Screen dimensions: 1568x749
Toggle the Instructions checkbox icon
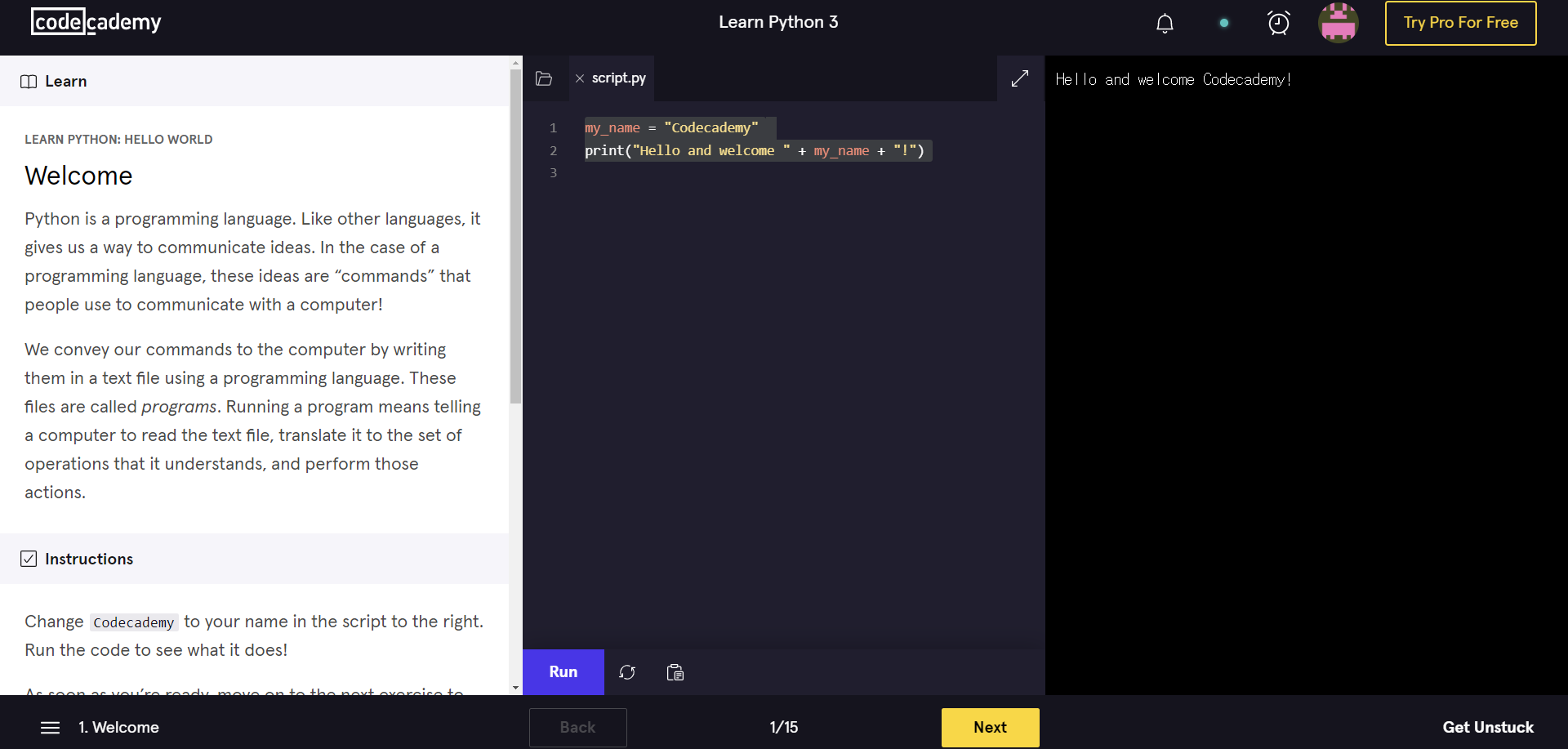click(29, 559)
